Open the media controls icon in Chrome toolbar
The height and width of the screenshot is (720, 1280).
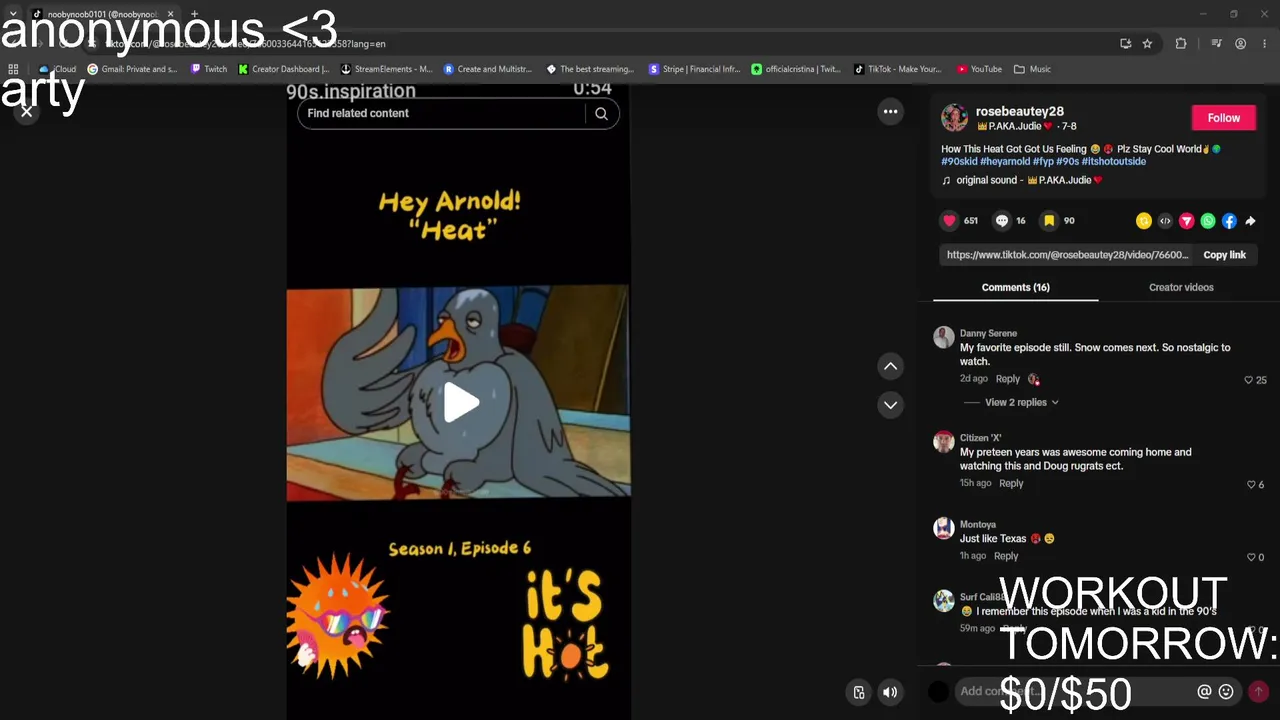(x=1216, y=44)
